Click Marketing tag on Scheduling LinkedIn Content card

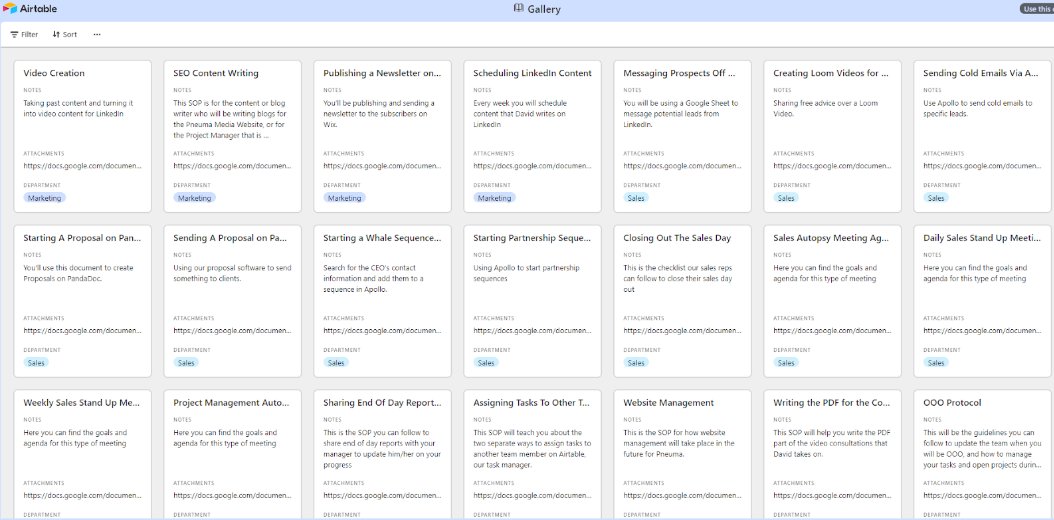(494, 198)
